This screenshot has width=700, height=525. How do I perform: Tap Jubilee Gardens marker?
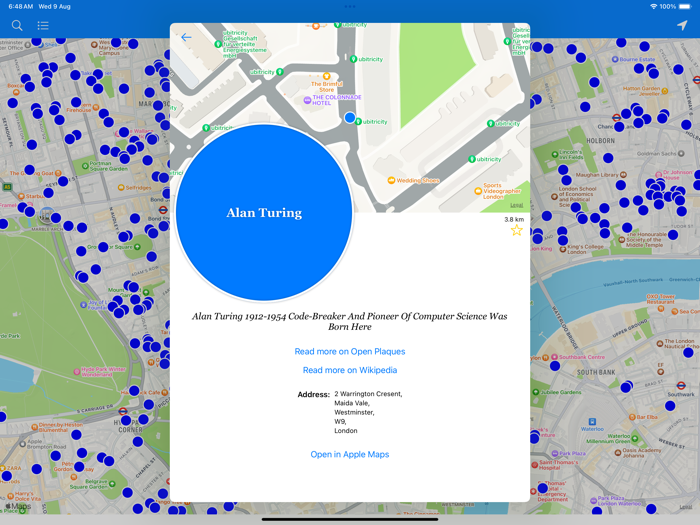(x=536, y=392)
